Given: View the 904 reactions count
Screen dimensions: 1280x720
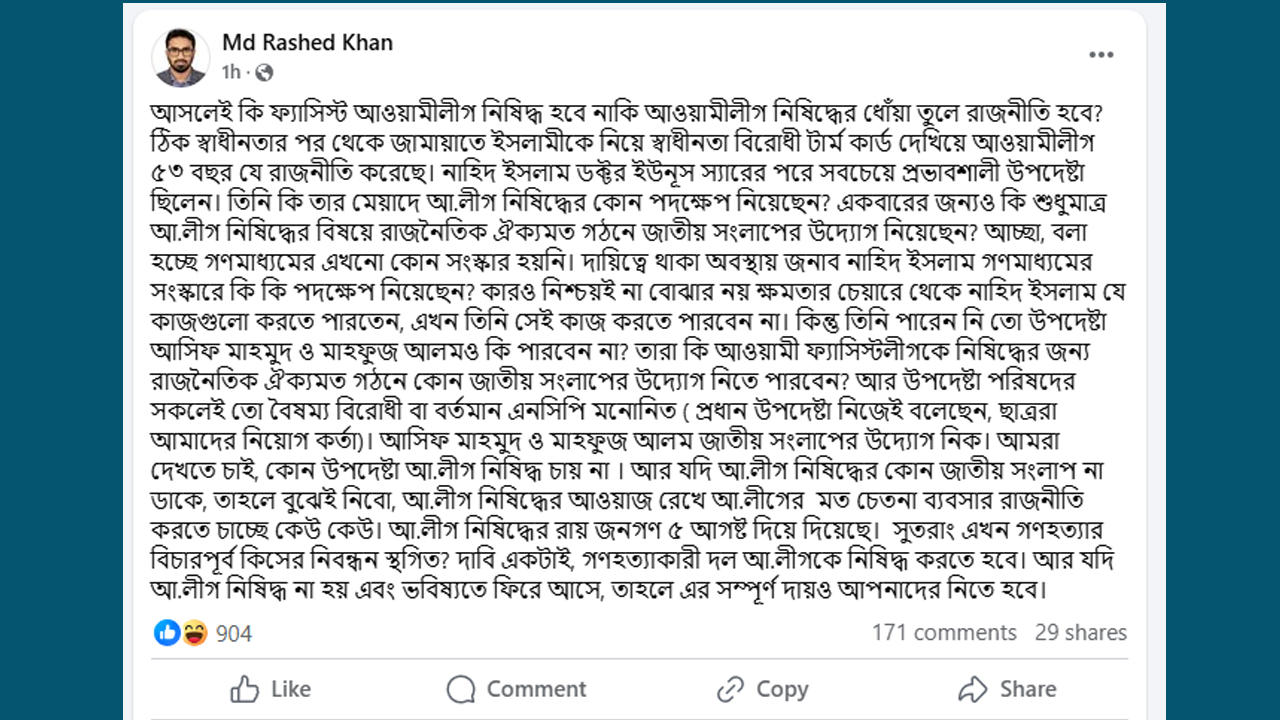Looking at the screenshot, I should point(234,633).
